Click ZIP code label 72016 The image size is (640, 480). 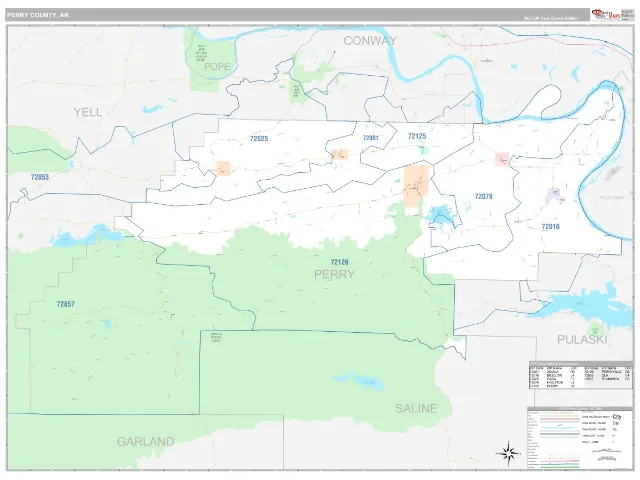coord(551,227)
